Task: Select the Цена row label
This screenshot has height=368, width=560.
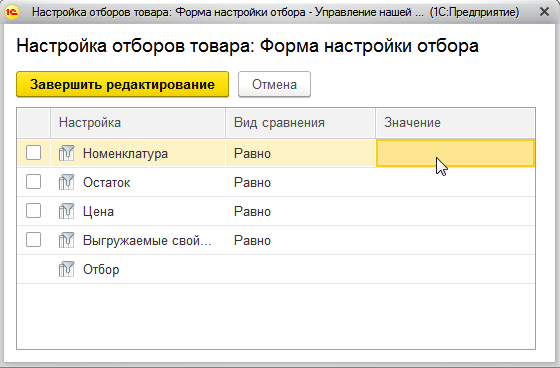Action: [98, 212]
